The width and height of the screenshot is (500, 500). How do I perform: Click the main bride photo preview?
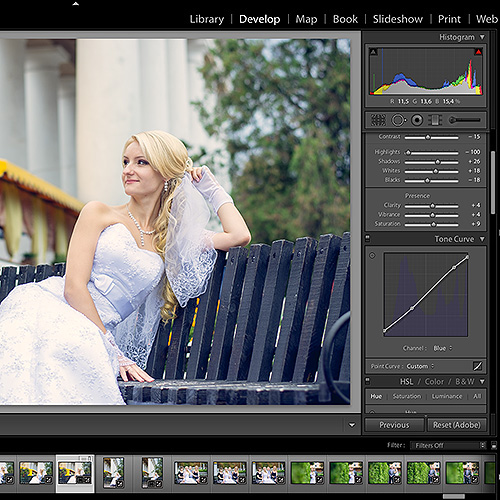(175, 222)
